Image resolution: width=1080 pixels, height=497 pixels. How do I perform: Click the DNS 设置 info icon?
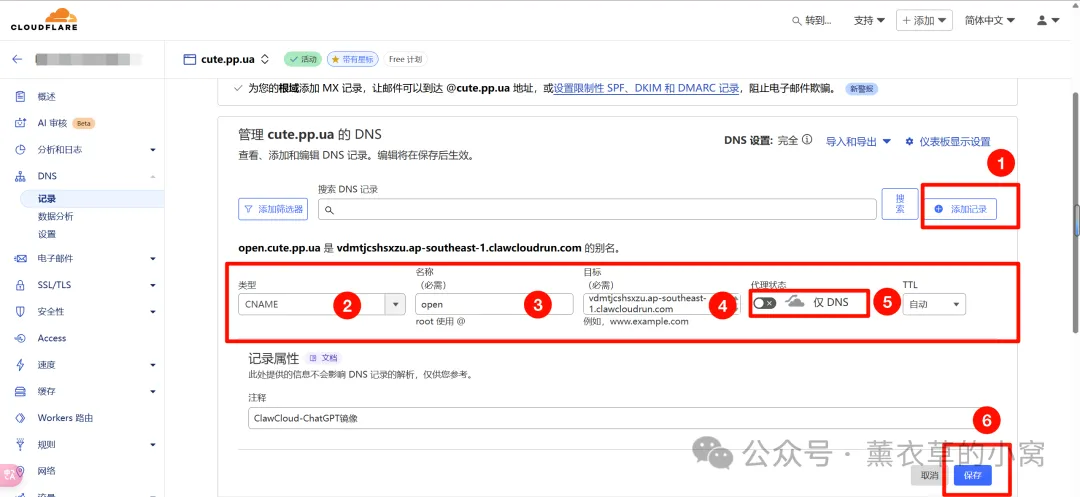(x=808, y=140)
